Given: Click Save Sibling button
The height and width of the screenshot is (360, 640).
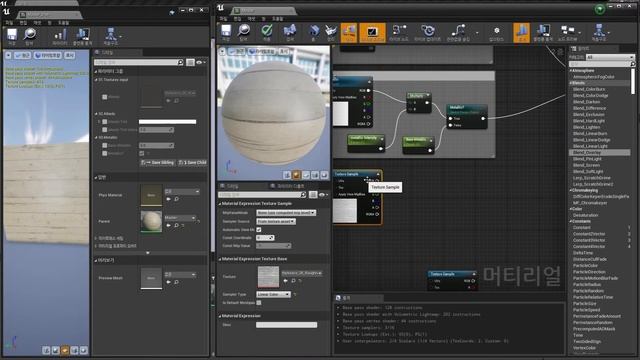Looking at the screenshot, I should click(x=158, y=162).
